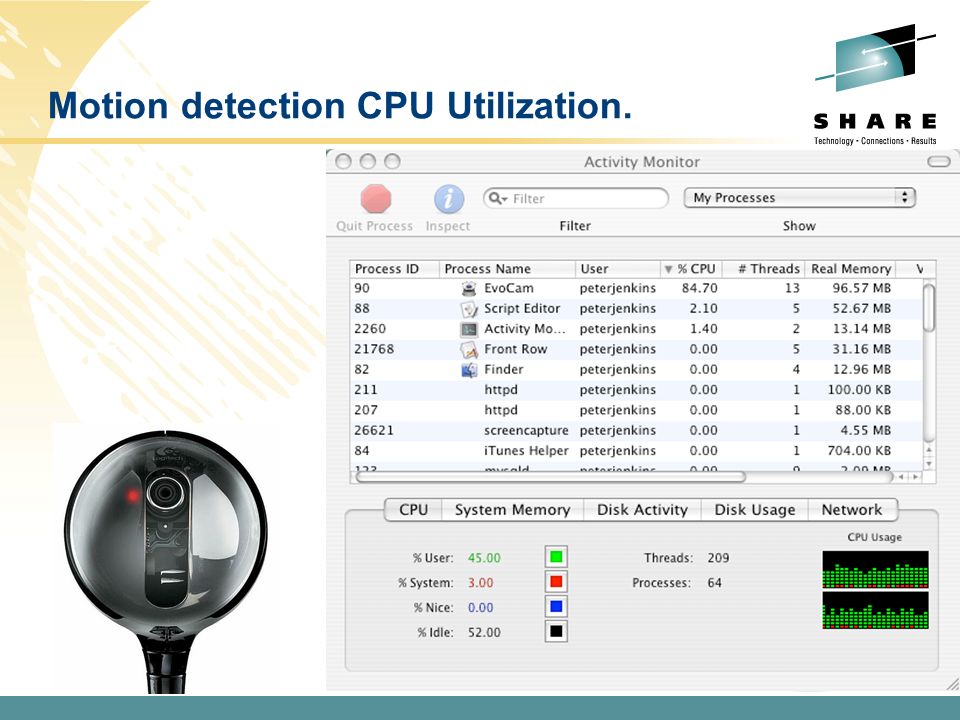This screenshot has width=960, height=720.
Task: Click the toolbar toggle pill button in title bar
Action: [x=939, y=162]
